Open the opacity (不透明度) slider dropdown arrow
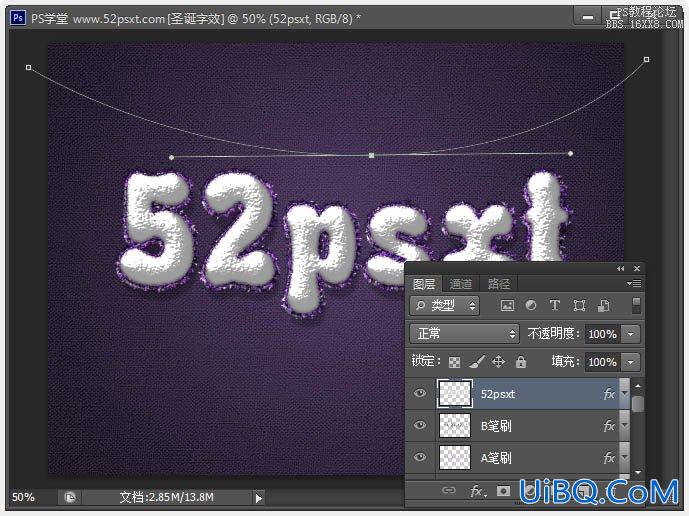This screenshot has width=689, height=516. 631,334
